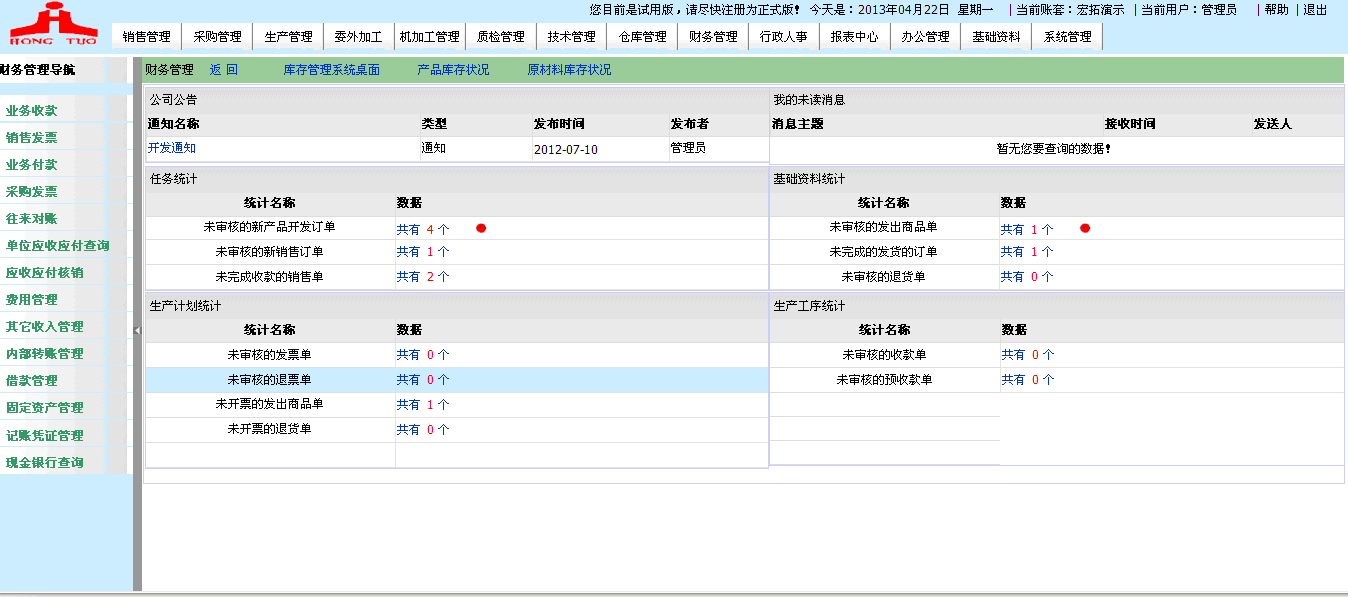The width and height of the screenshot is (1348, 597).
Task: Click the 接收时间 column header
Action: (1130, 124)
